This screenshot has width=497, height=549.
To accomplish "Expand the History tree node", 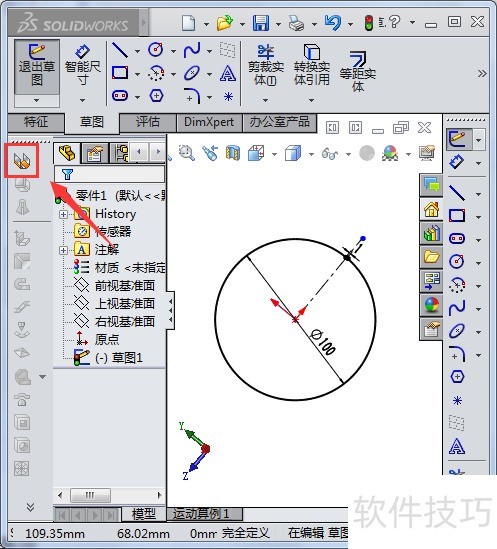I will click(x=63, y=214).
